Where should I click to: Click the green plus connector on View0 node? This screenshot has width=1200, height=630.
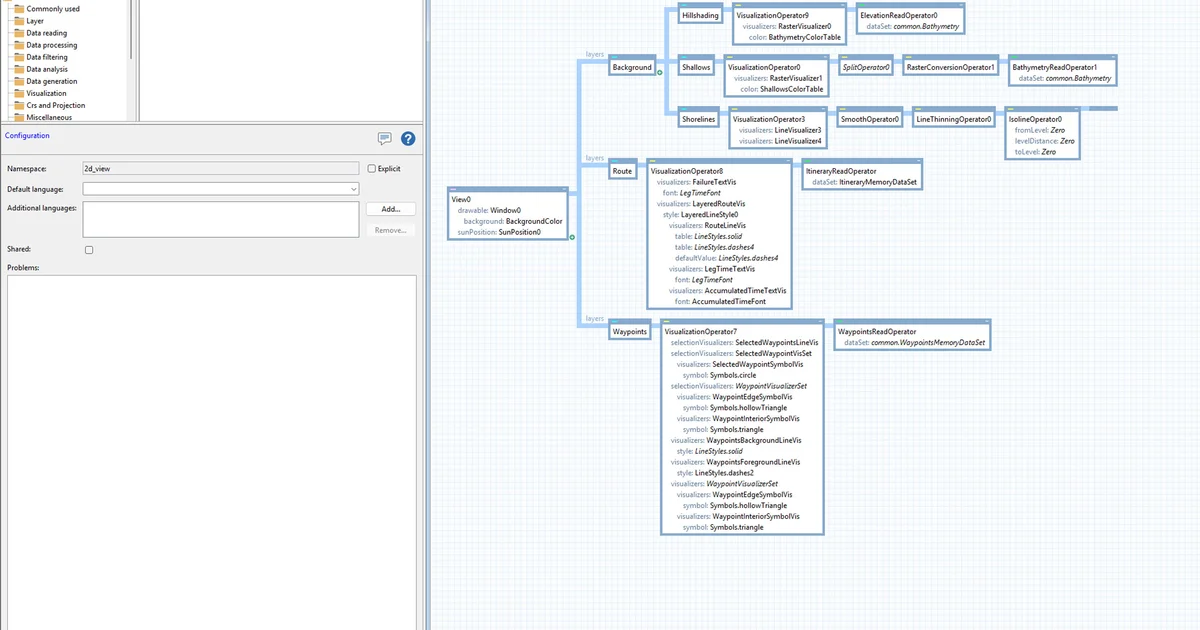click(571, 237)
